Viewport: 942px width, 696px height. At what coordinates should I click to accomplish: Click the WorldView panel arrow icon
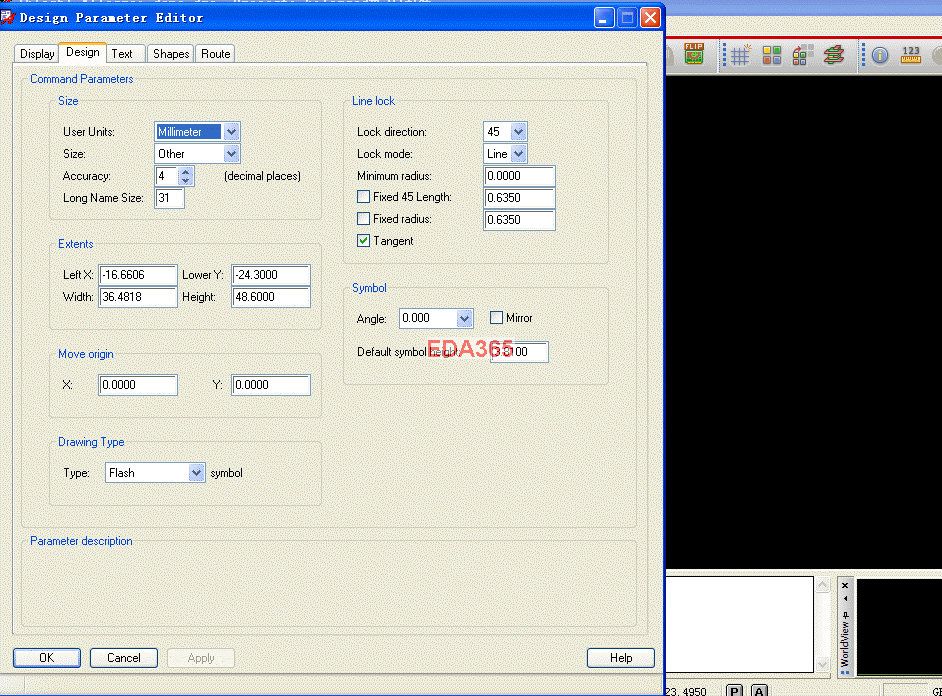click(845, 599)
